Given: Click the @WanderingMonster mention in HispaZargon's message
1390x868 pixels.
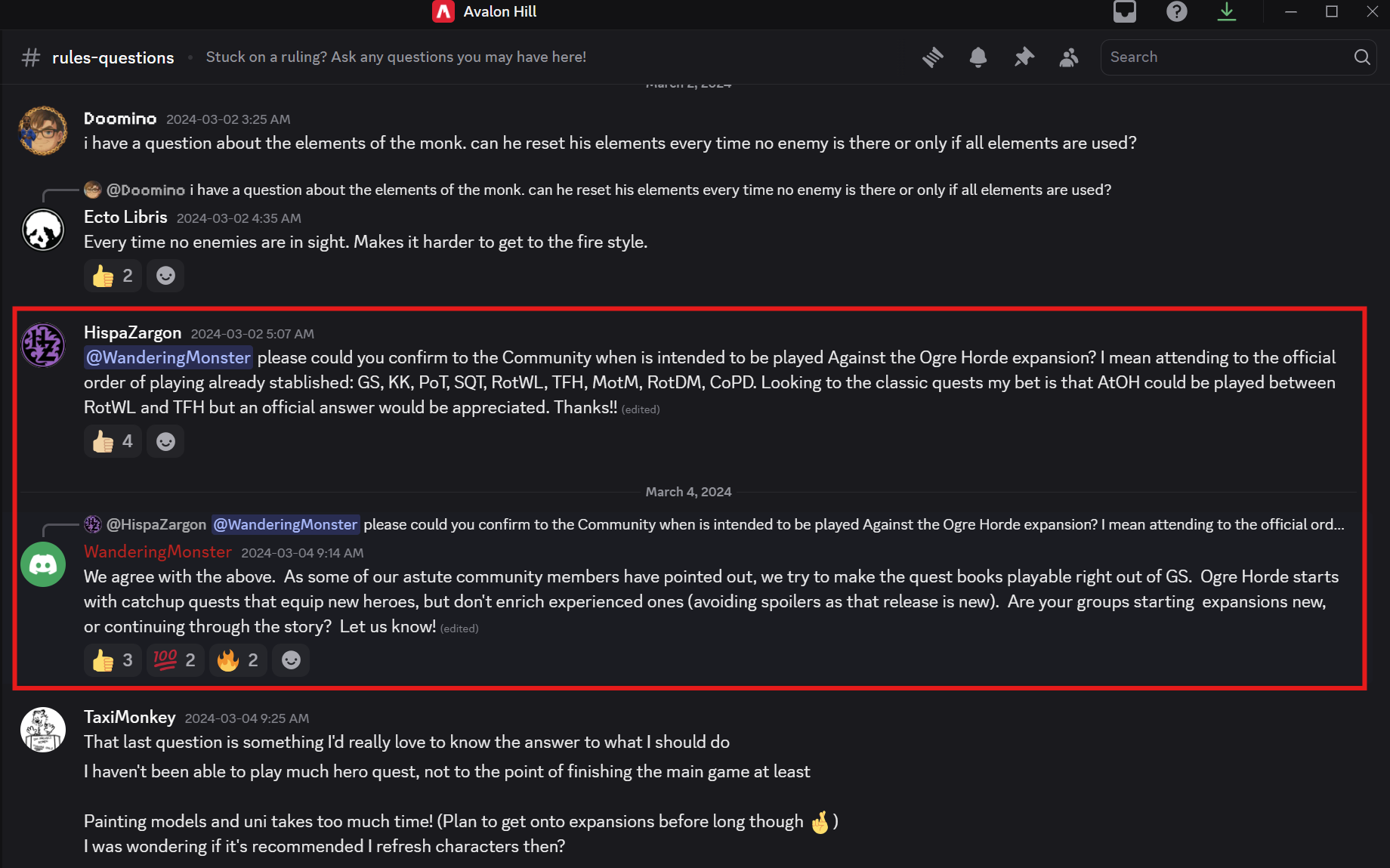Looking at the screenshot, I should (168, 357).
